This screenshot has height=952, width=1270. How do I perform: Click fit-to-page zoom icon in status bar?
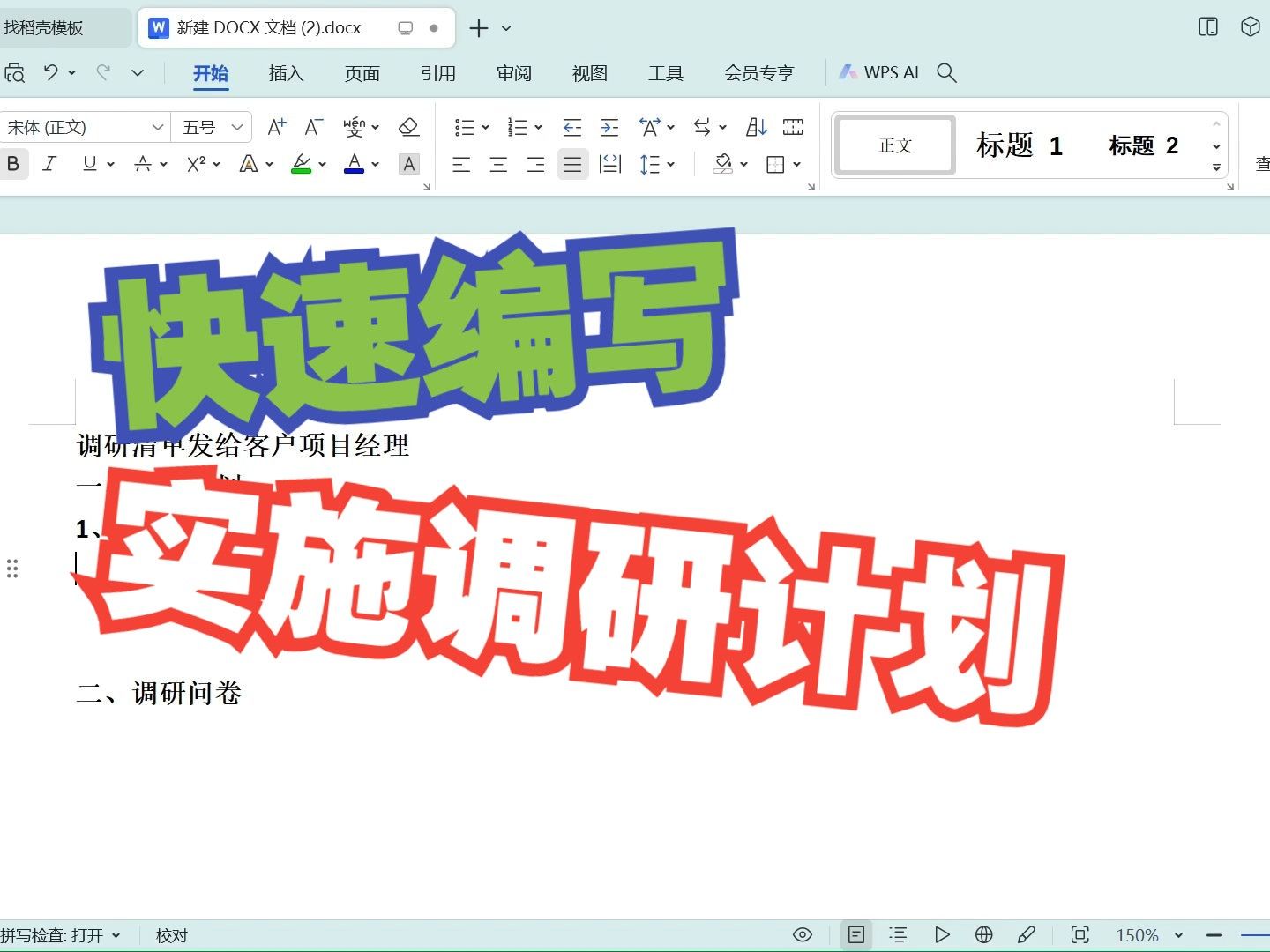click(x=1080, y=935)
